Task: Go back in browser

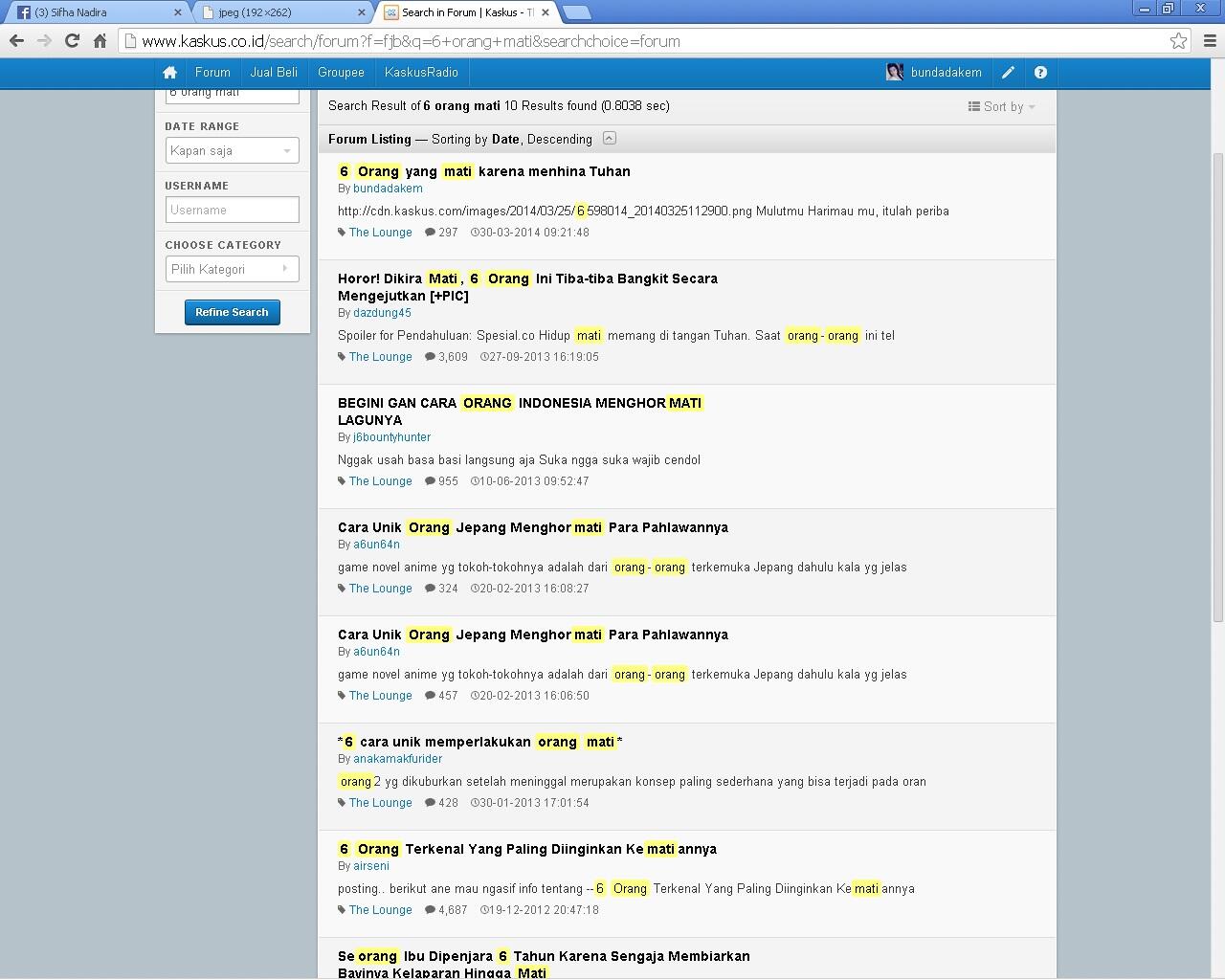Action: tap(16, 41)
